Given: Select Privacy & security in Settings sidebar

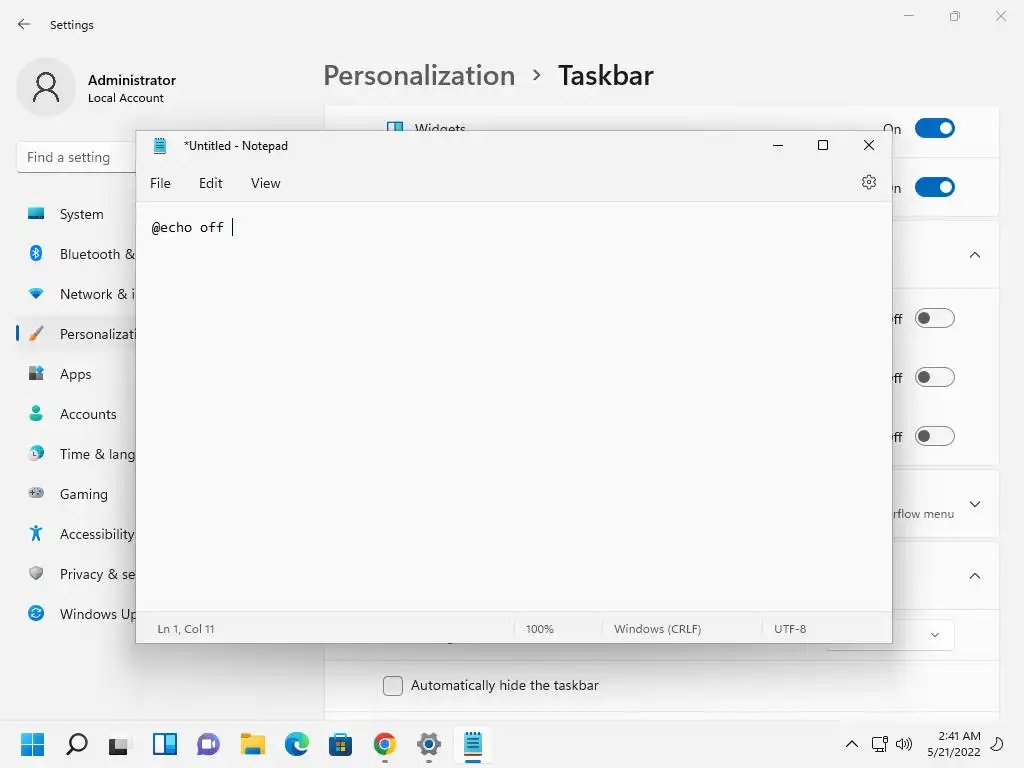Looking at the screenshot, I should tap(76, 574).
